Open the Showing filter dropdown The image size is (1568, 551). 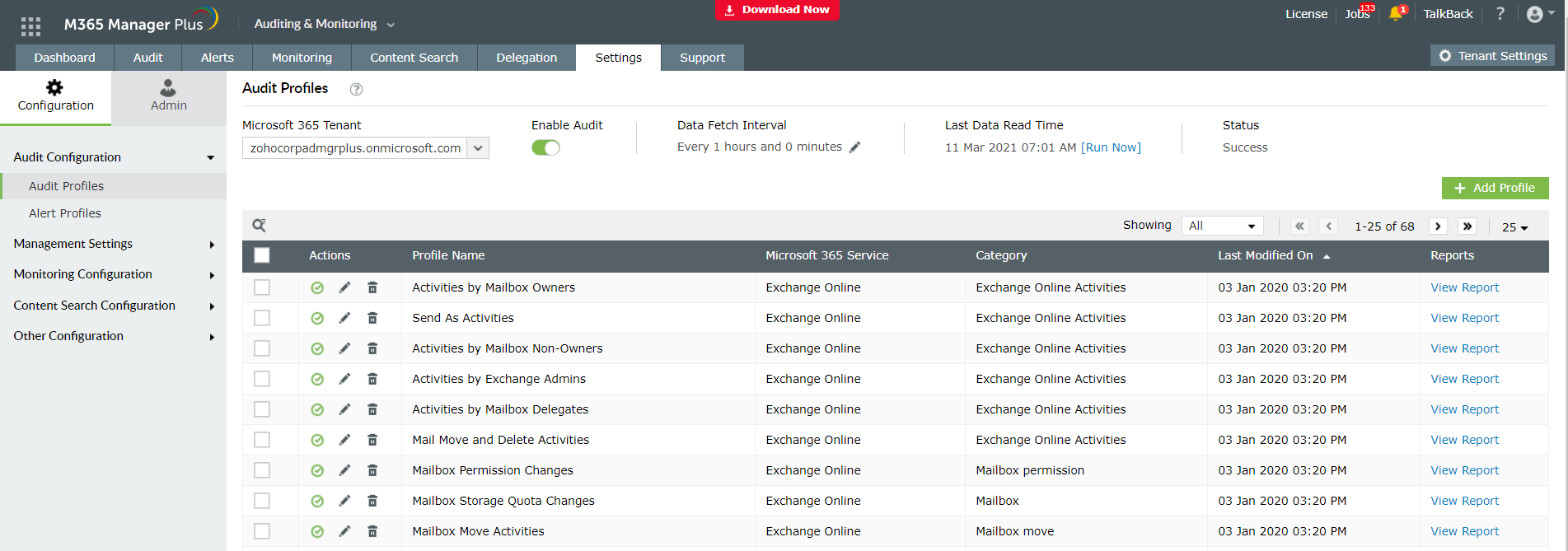[x=1222, y=226]
